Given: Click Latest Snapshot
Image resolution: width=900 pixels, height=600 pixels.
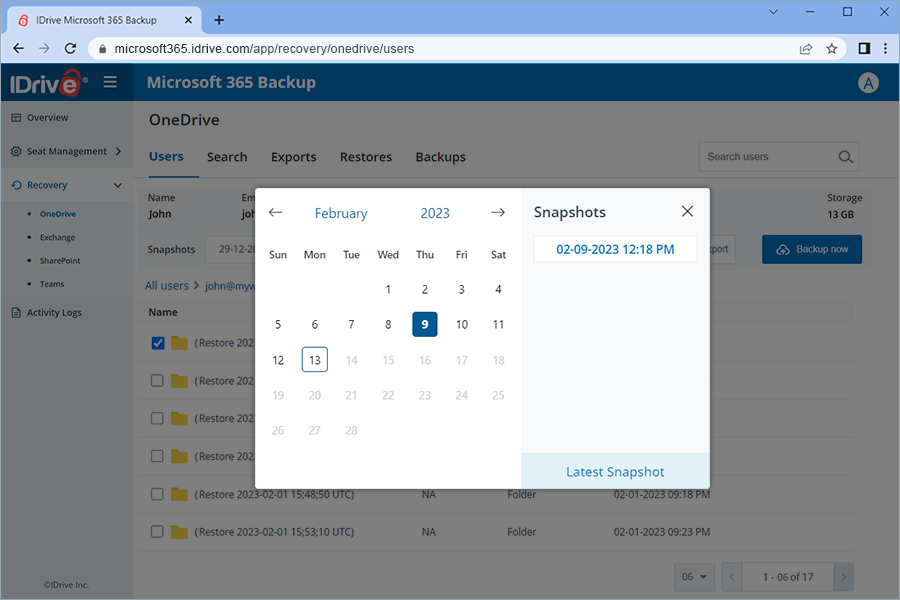Looking at the screenshot, I should coord(615,471).
